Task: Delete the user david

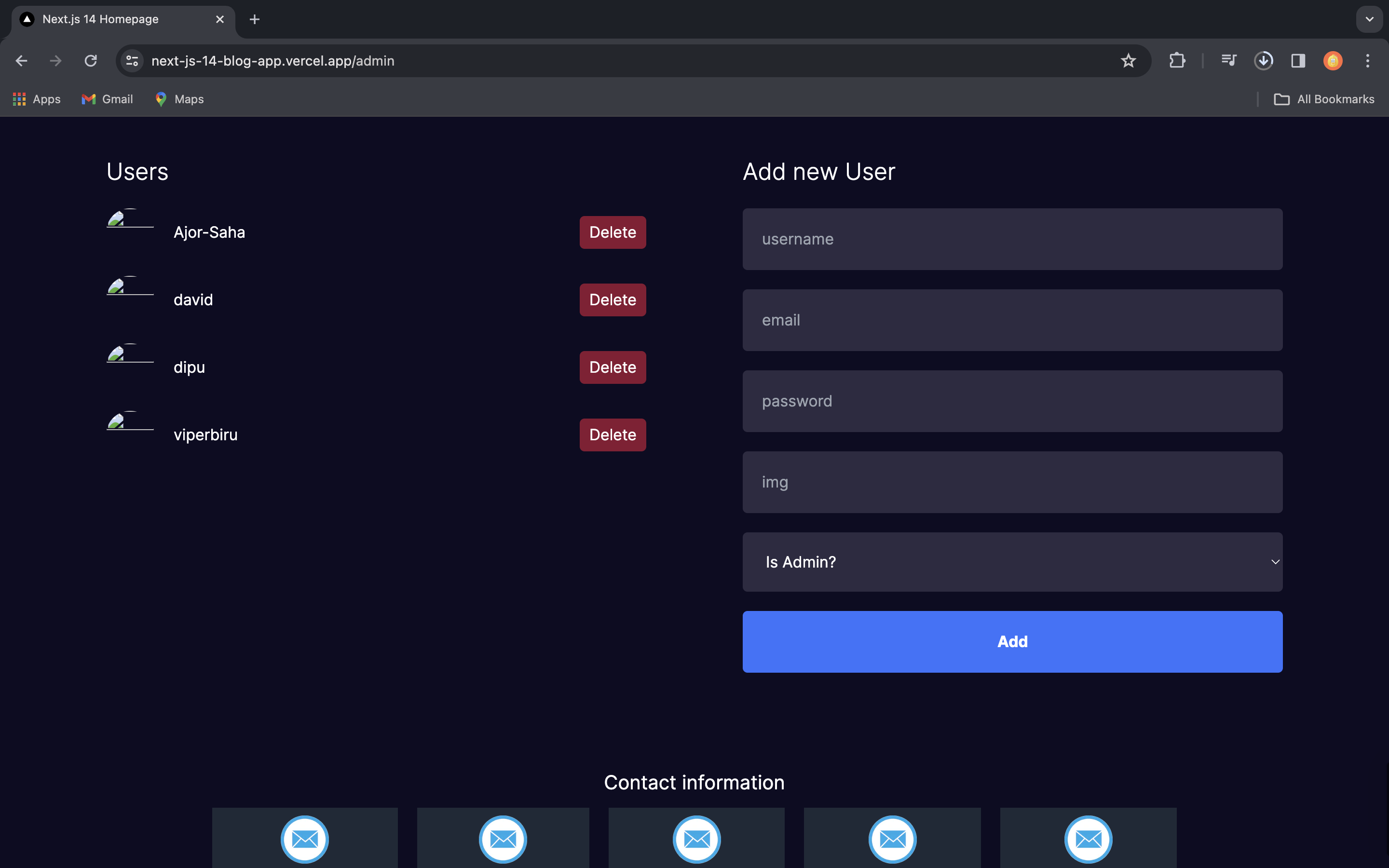Action: pos(613,299)
